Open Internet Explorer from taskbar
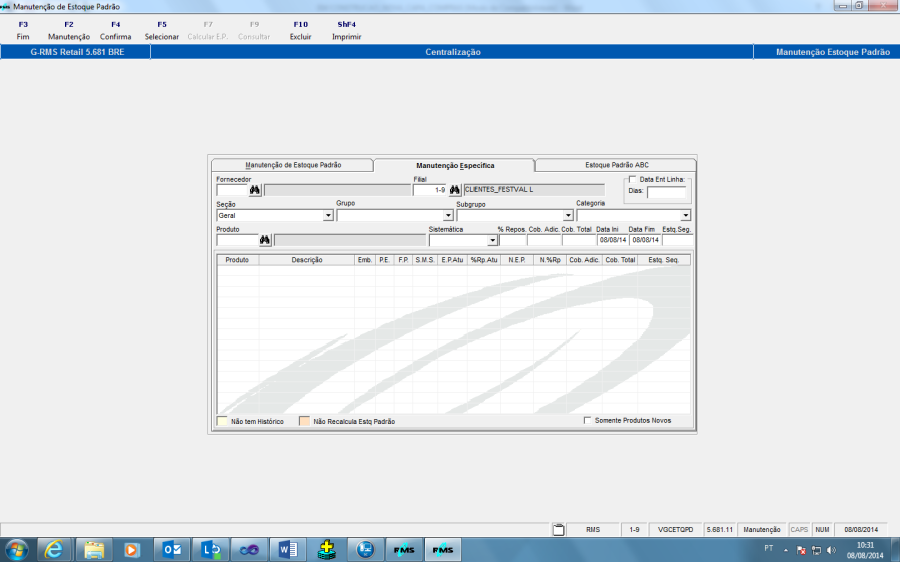This screenshot has height=562, width=900. (54, 550)
